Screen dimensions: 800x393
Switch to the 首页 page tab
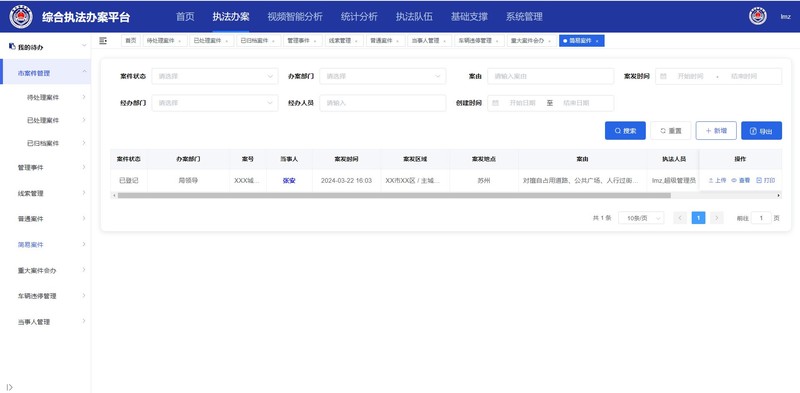tap(131, 41)
